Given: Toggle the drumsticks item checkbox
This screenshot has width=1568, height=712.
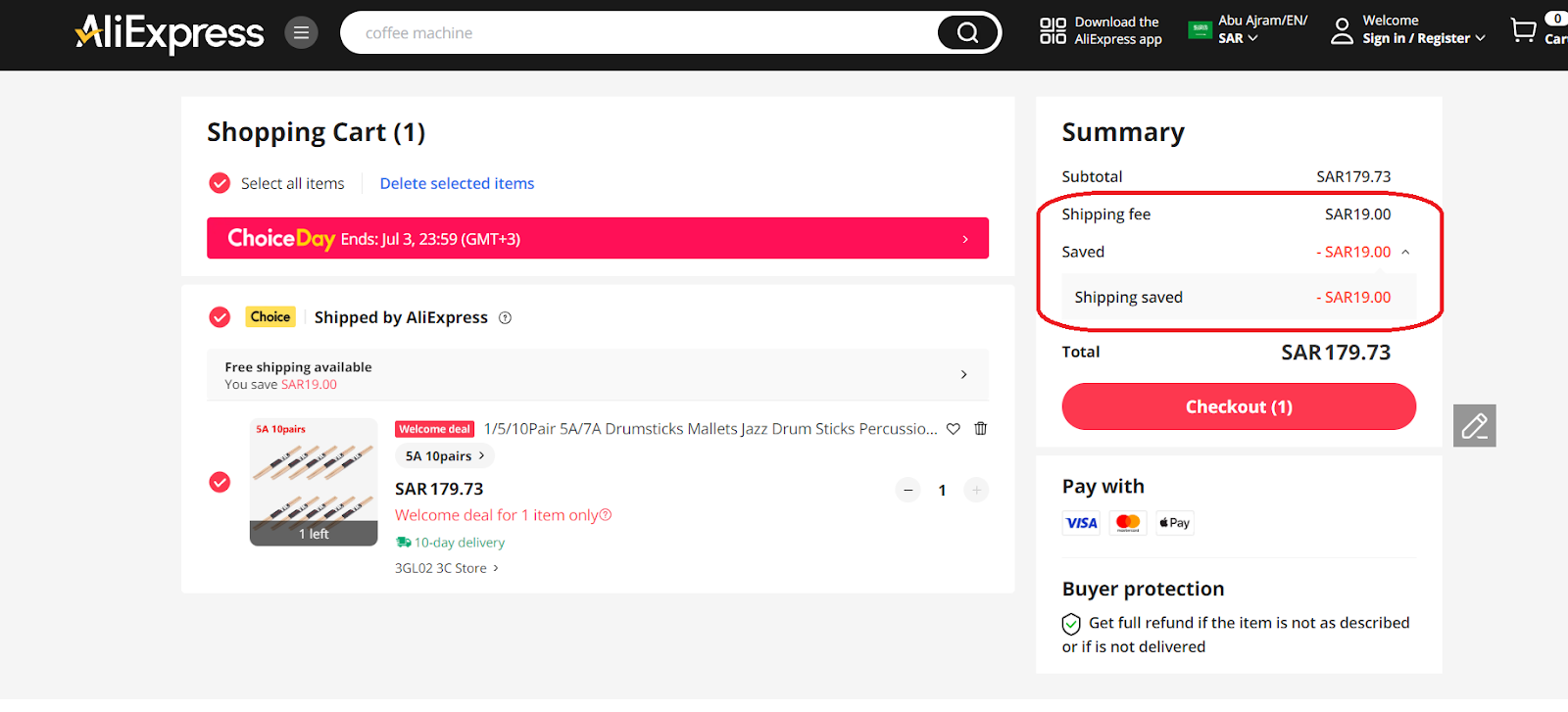Looking at the screenshot, I should point(220,482).
